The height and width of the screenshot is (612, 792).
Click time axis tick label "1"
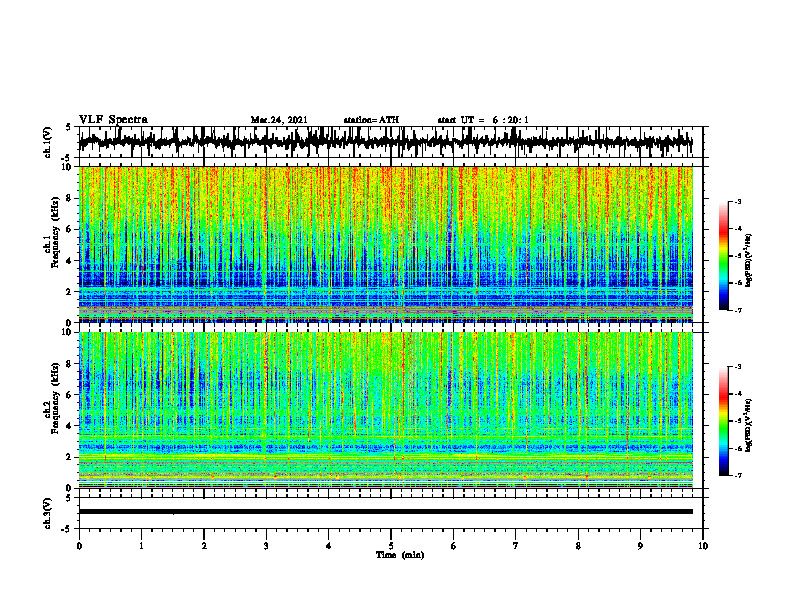(141, 546)
